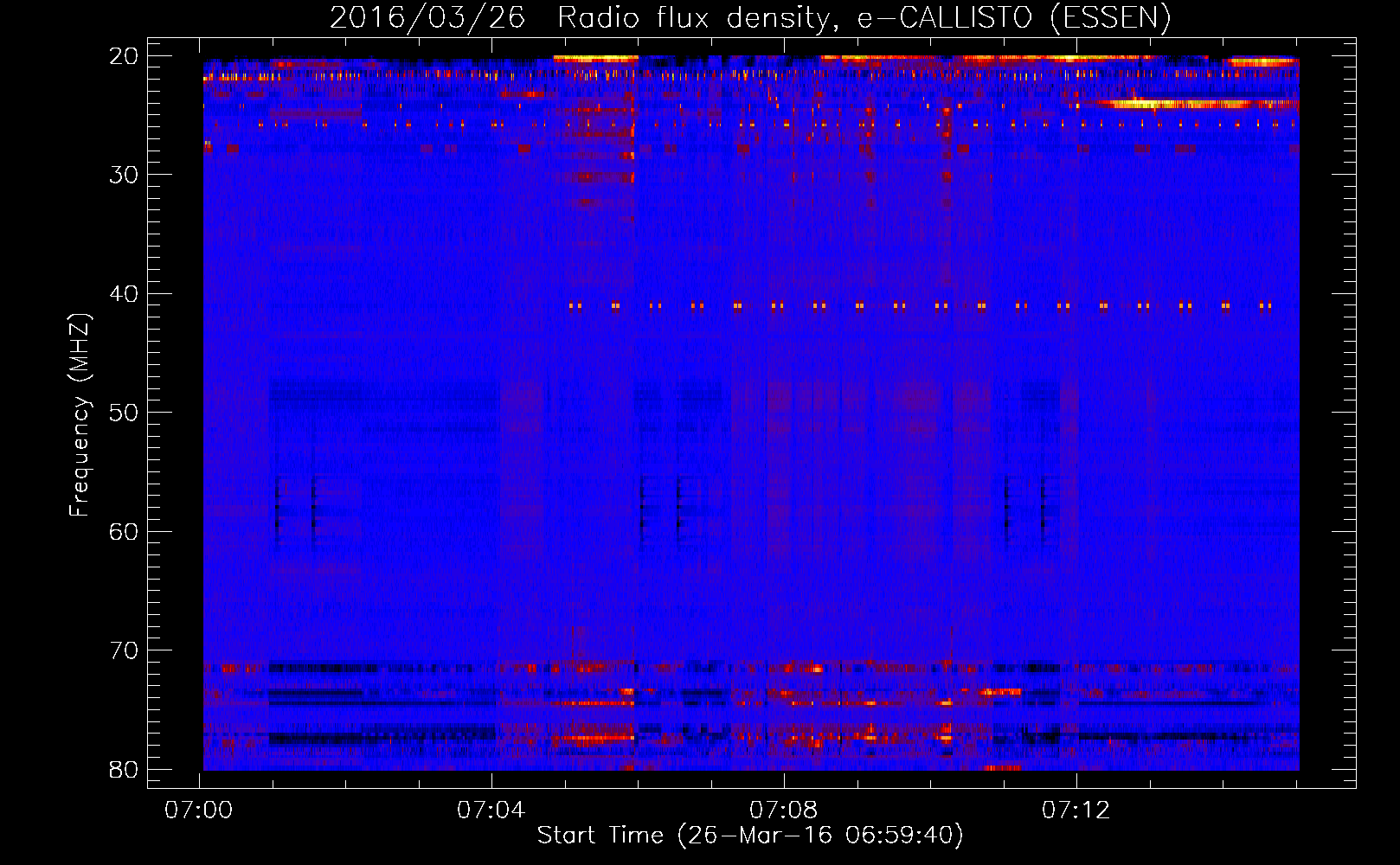Click the 07:00 time tick label

[199, 811]
